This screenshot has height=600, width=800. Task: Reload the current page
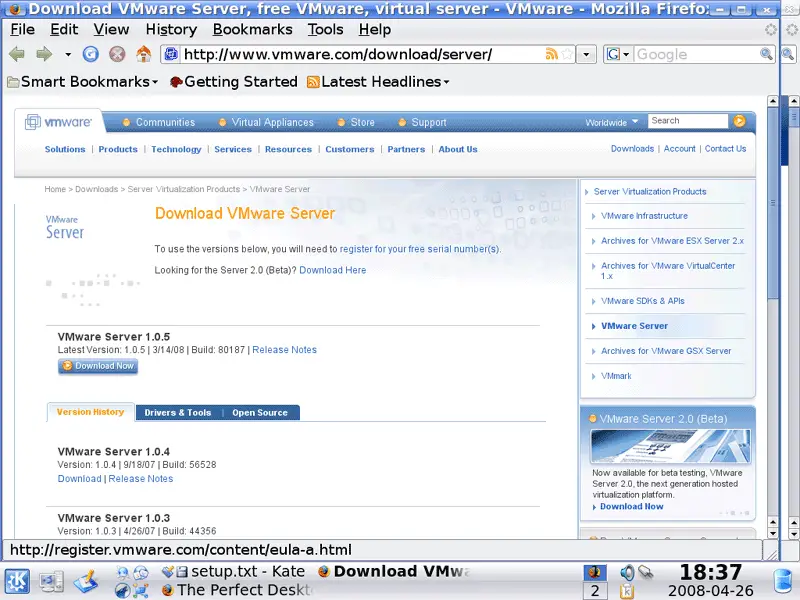91,54
